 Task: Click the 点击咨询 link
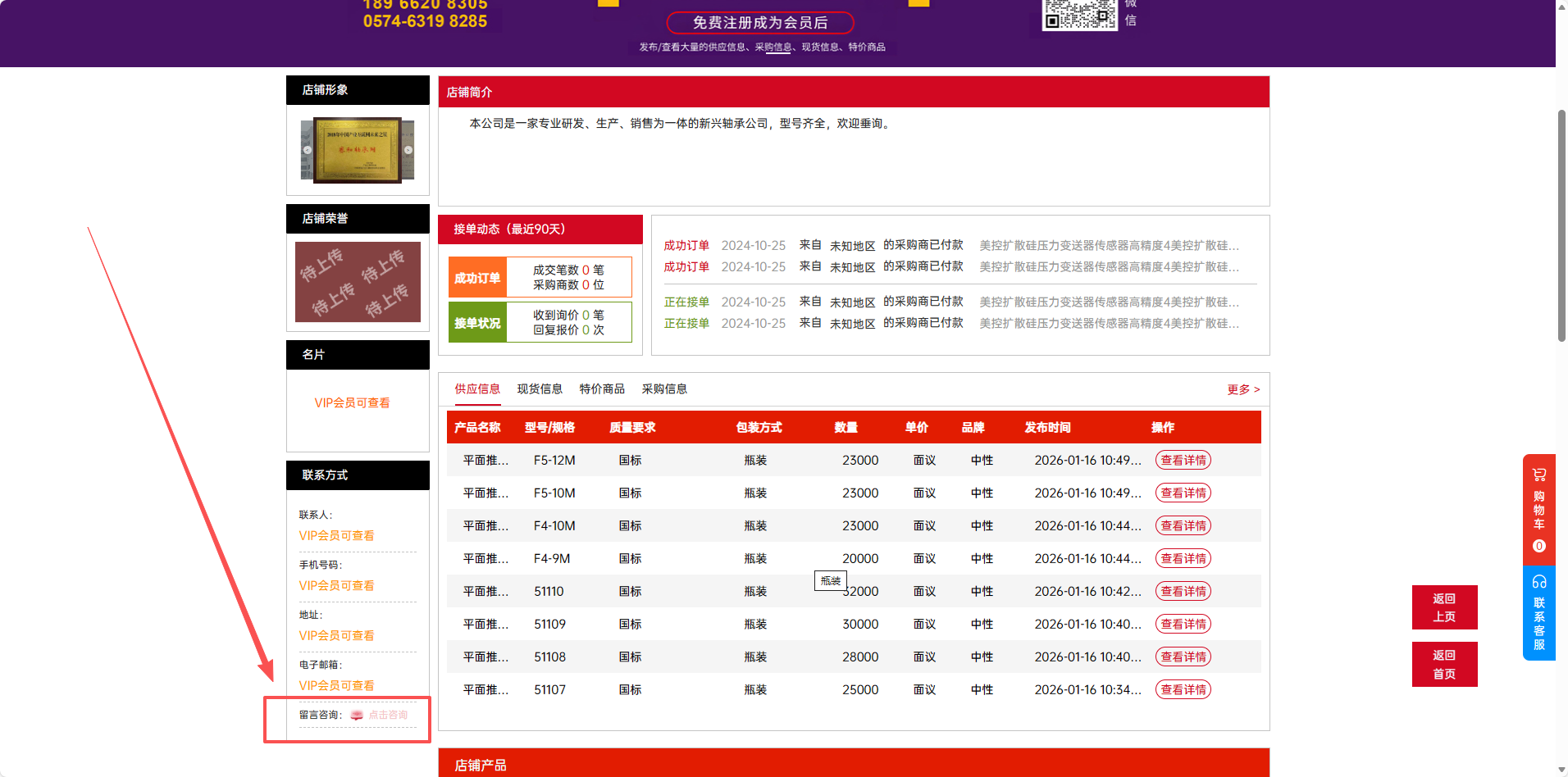pos(388,716)
